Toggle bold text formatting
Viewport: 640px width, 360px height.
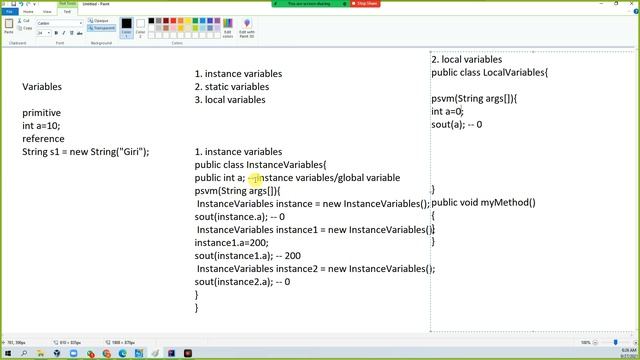click(x=56, y=33)
